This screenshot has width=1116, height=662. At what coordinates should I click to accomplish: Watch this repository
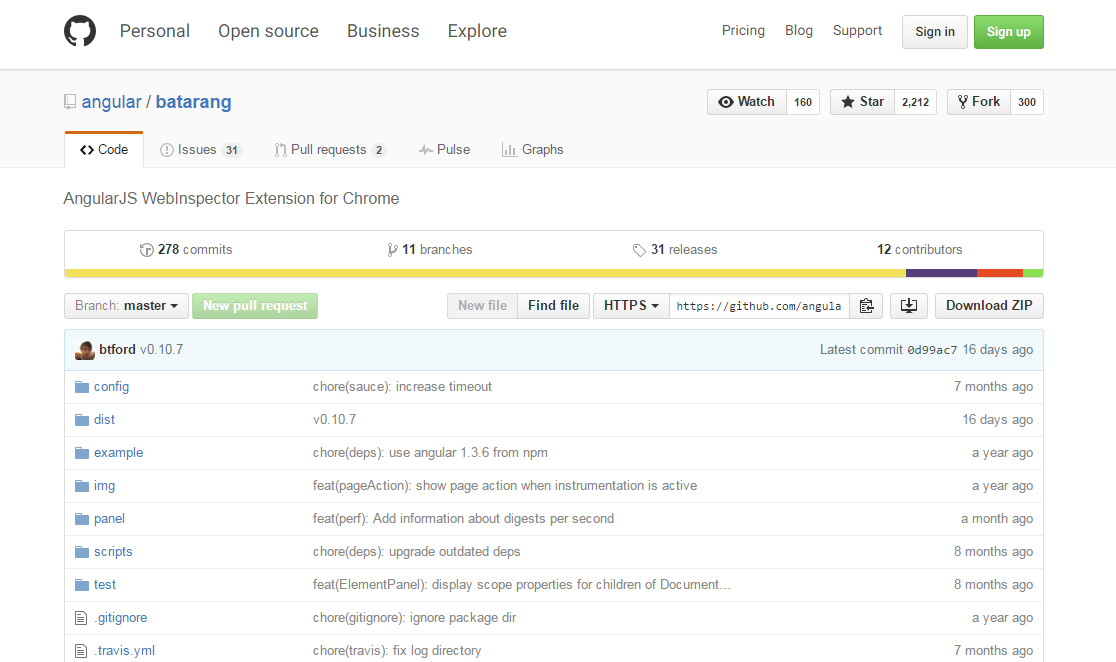tap(746, 101)
